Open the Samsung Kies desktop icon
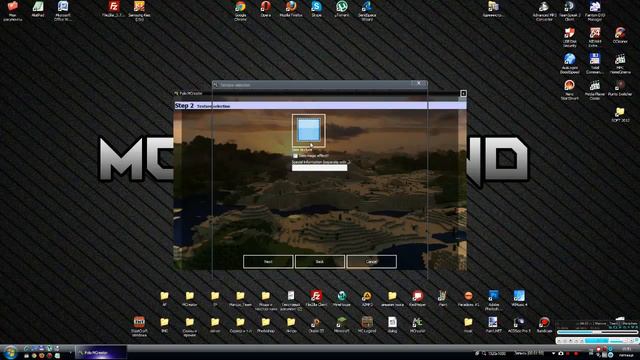640x360 pixels. (x=139, y=10)
